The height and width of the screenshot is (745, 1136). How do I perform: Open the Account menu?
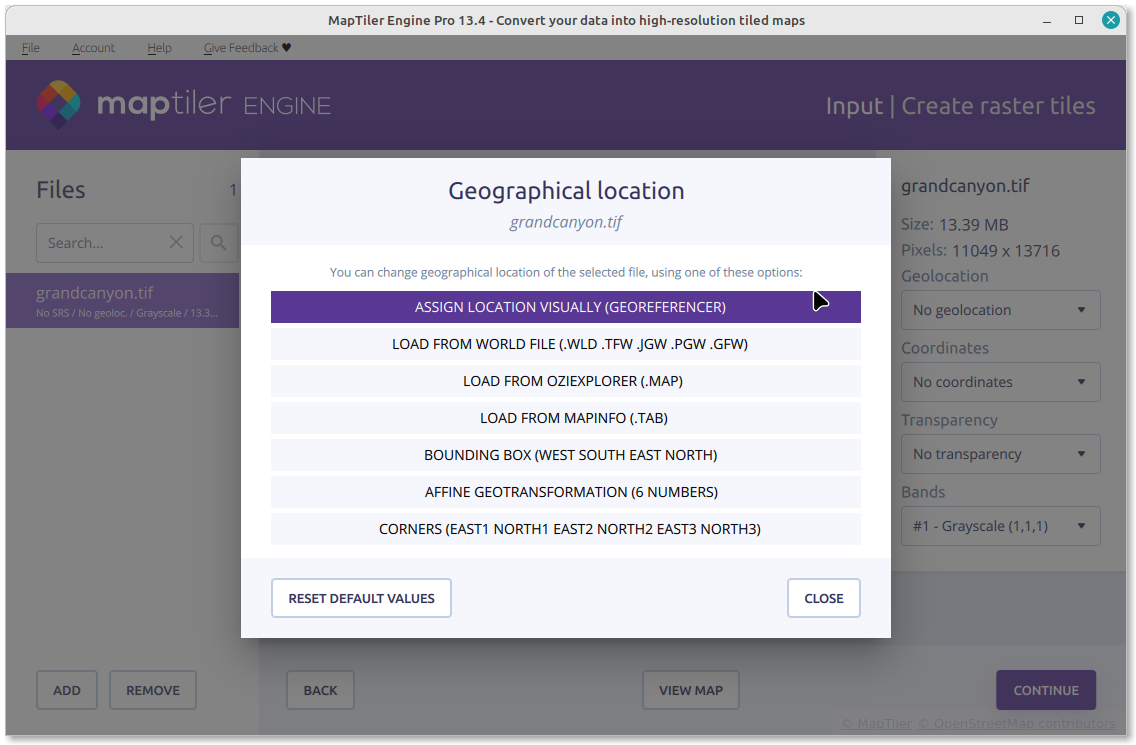point(93,48)
